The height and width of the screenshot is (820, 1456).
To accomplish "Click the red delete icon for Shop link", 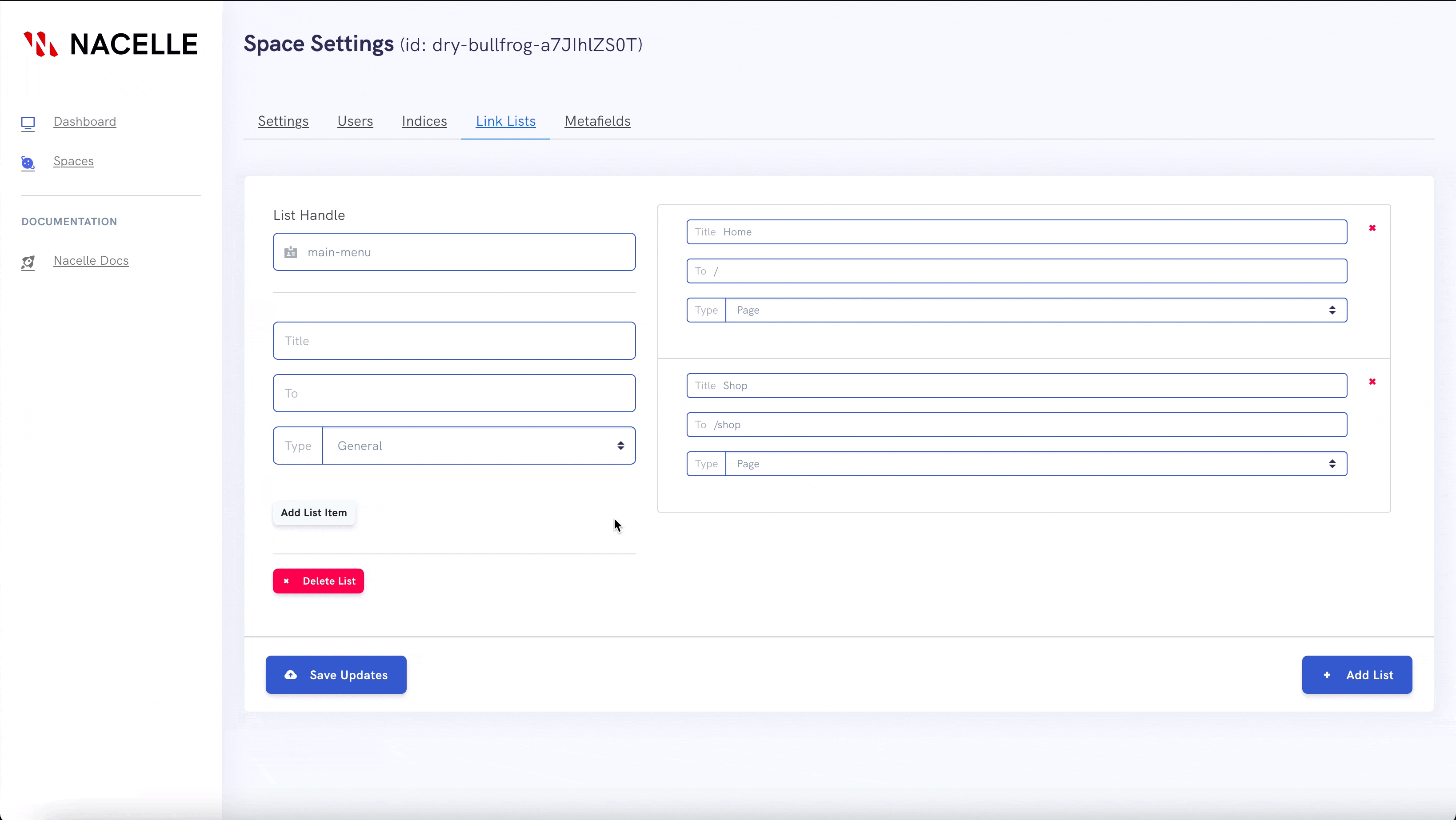I will pyautogui.click(x=1372, y=382).
